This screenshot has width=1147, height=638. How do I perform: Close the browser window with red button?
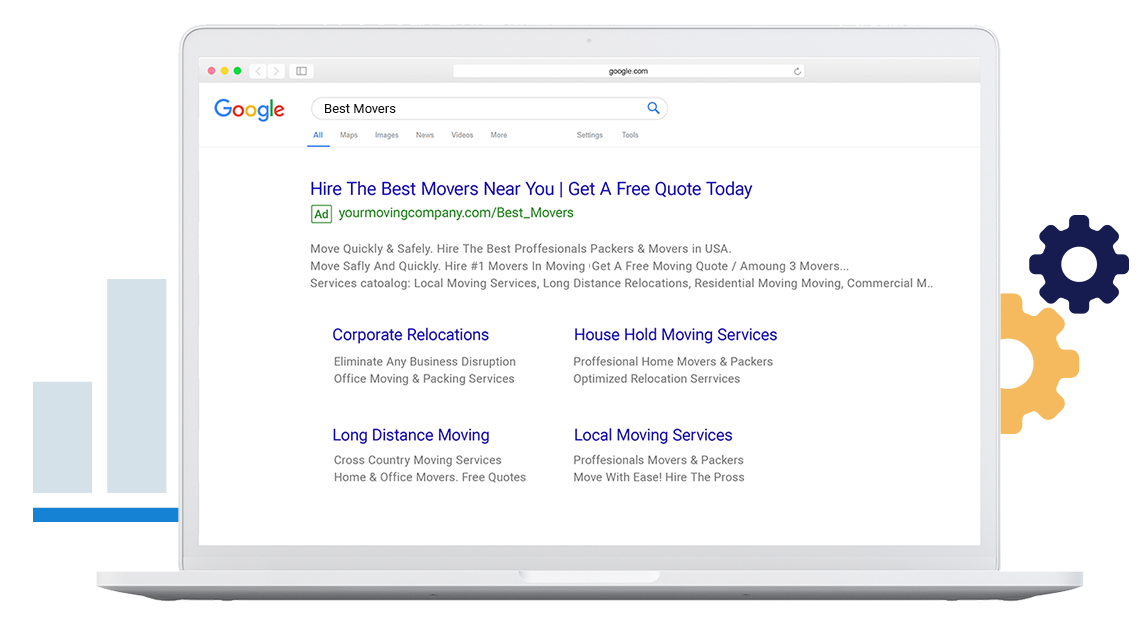[x=211, y=71]
